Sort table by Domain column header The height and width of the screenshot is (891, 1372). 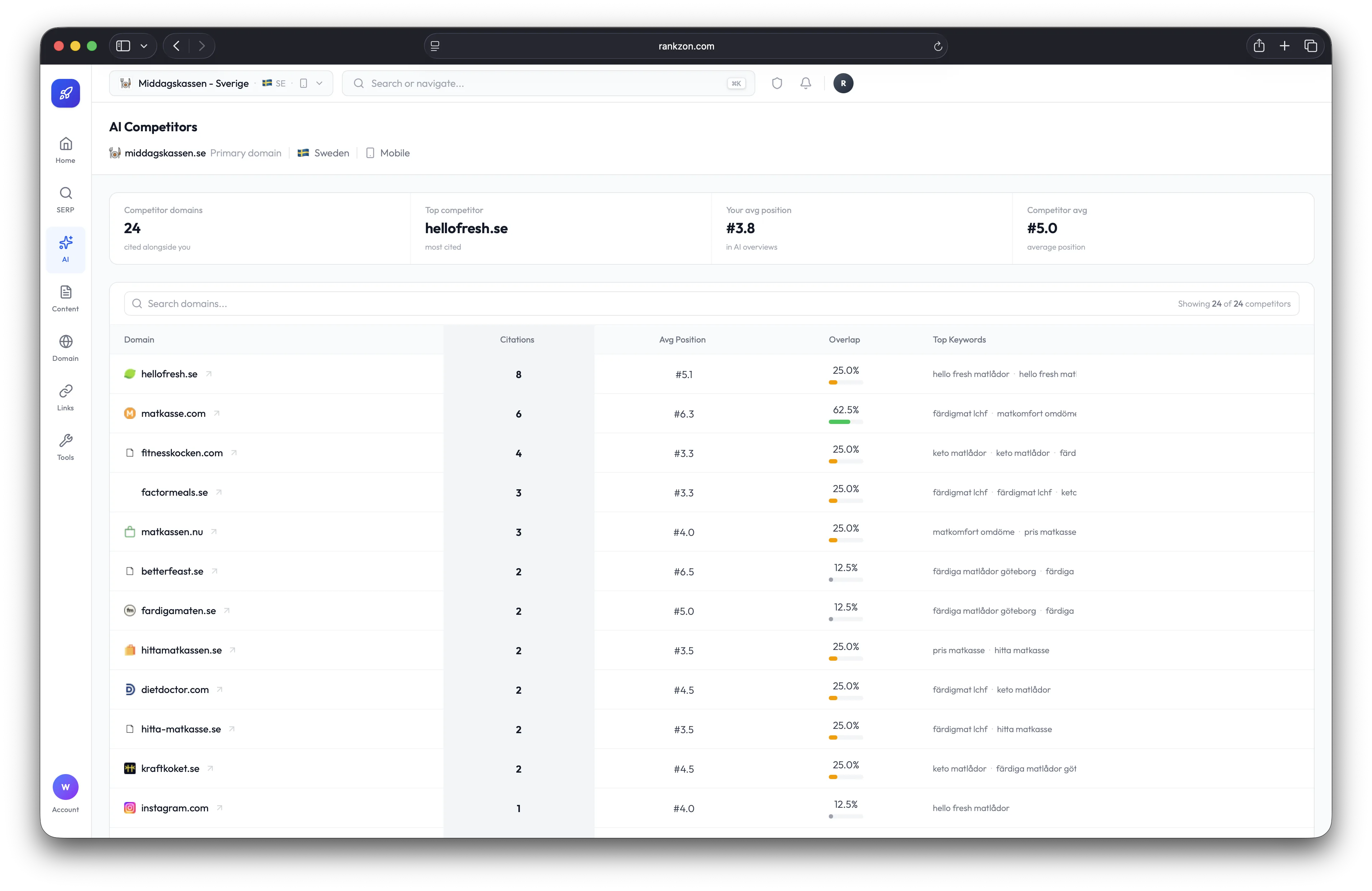139,339
